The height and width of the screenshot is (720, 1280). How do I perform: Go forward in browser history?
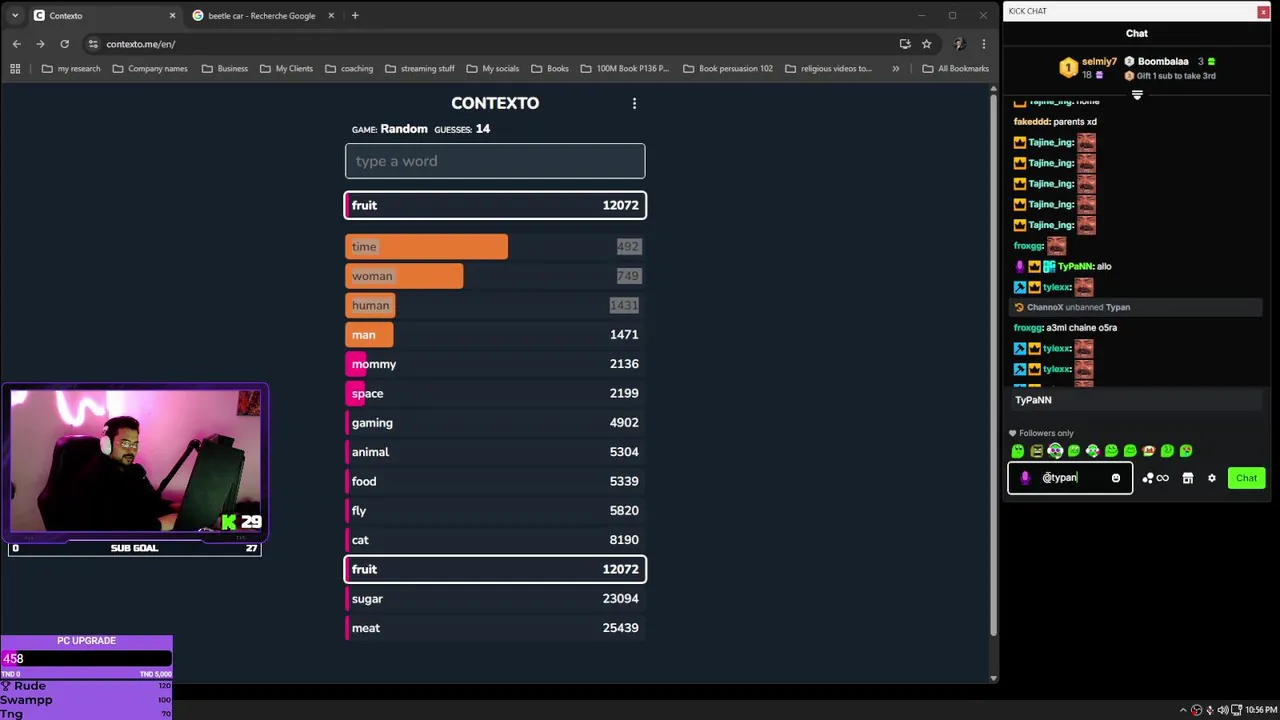40,44
